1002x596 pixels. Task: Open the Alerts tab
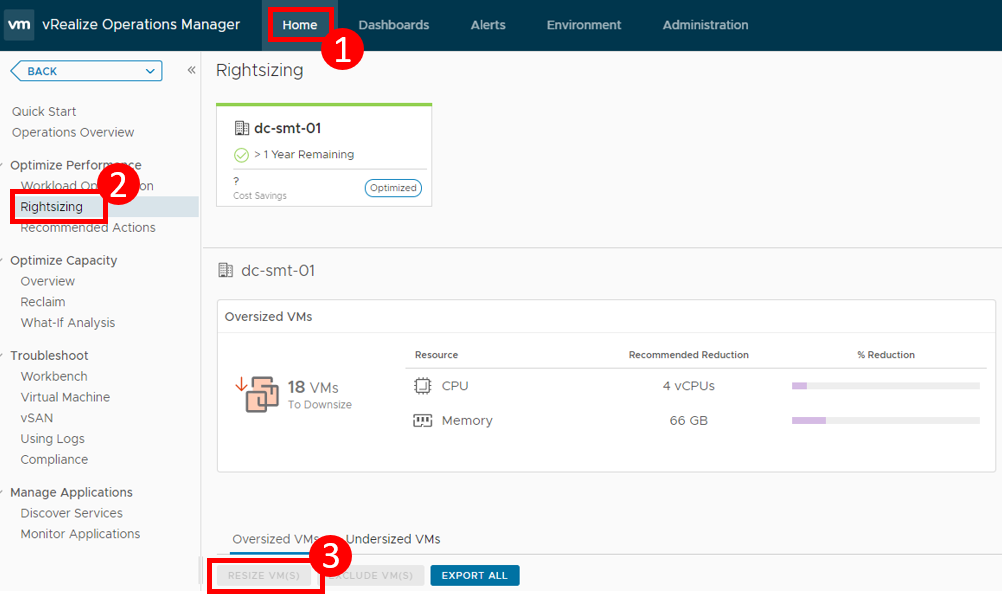488,25
